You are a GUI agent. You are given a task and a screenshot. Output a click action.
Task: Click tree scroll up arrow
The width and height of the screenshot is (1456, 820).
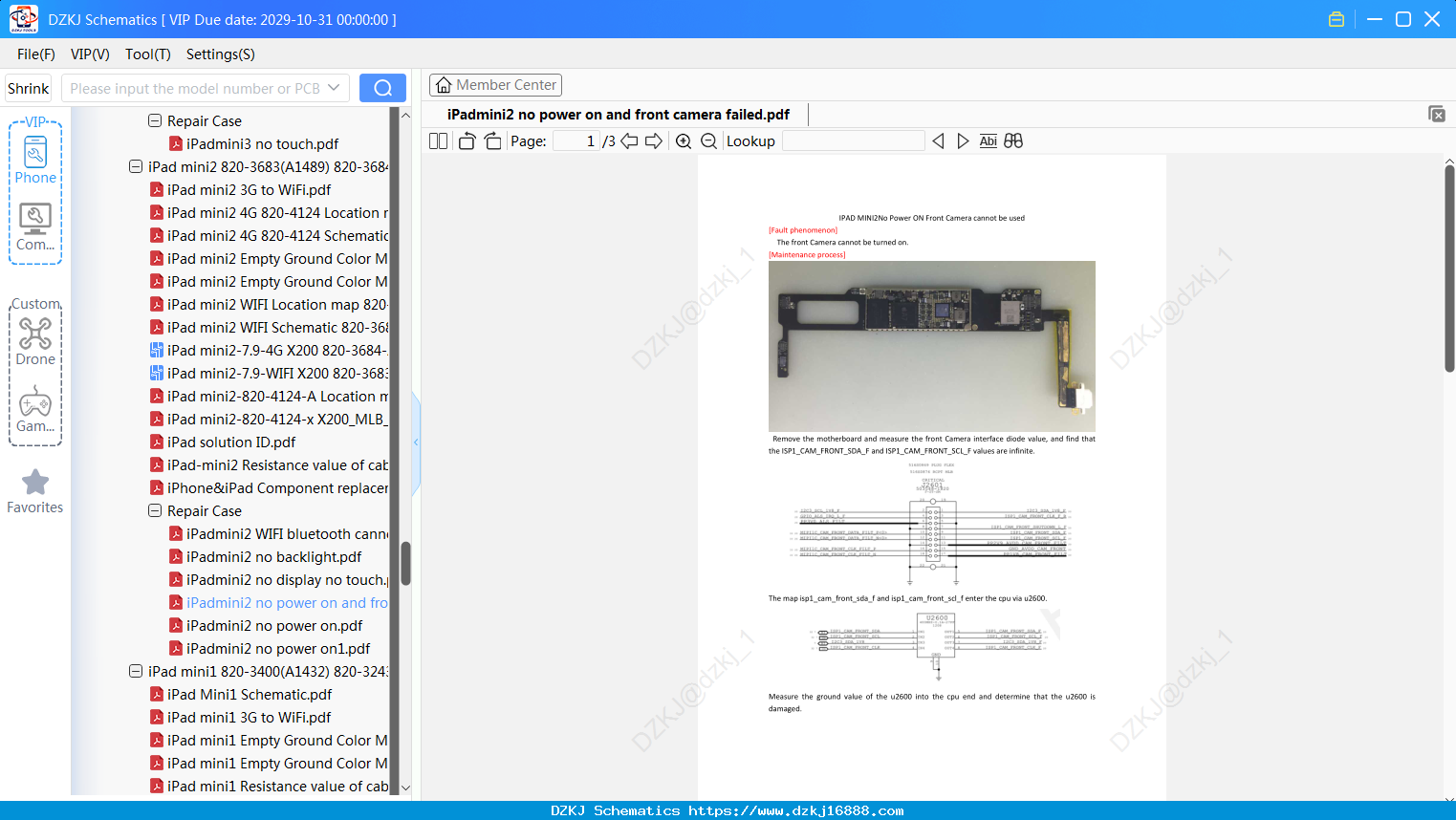(x=405, y=116)
